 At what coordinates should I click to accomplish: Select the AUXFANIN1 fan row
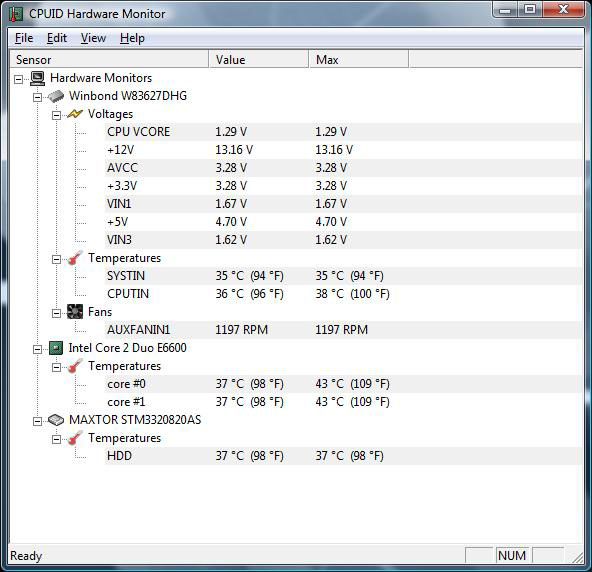(343, 330)
